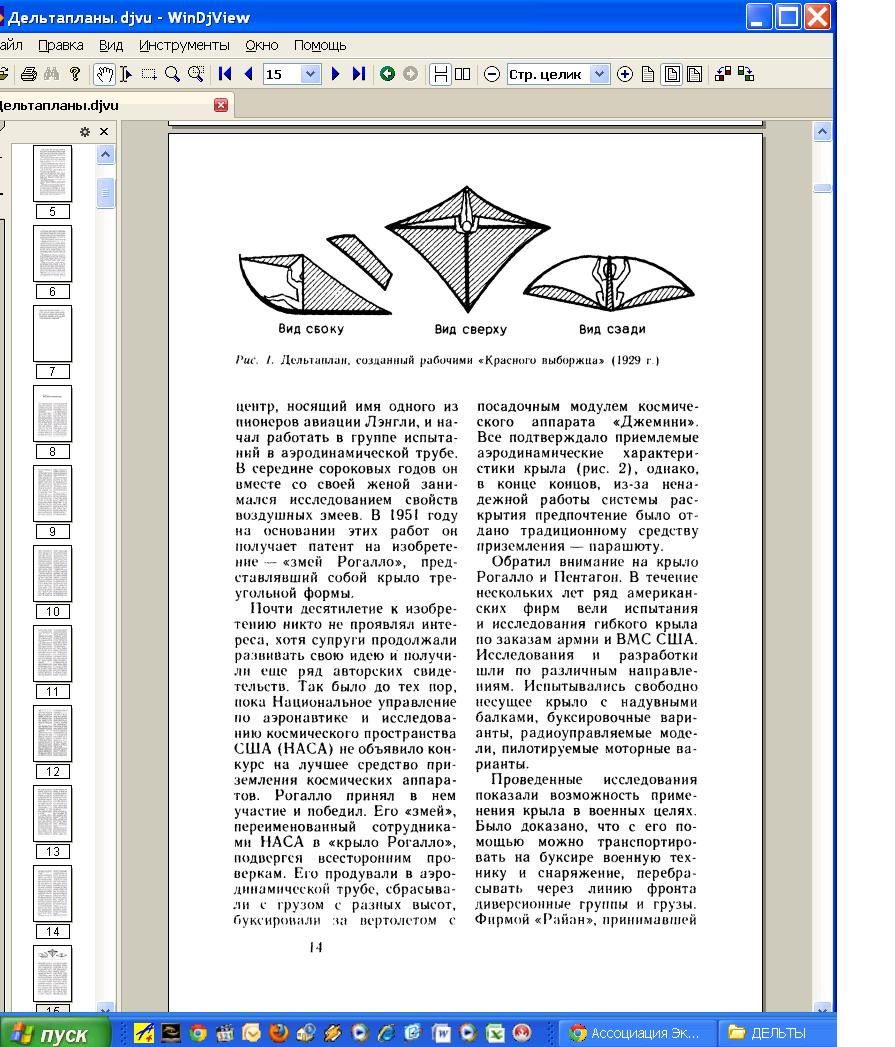Click the Help question mark icon

[75, 74]
